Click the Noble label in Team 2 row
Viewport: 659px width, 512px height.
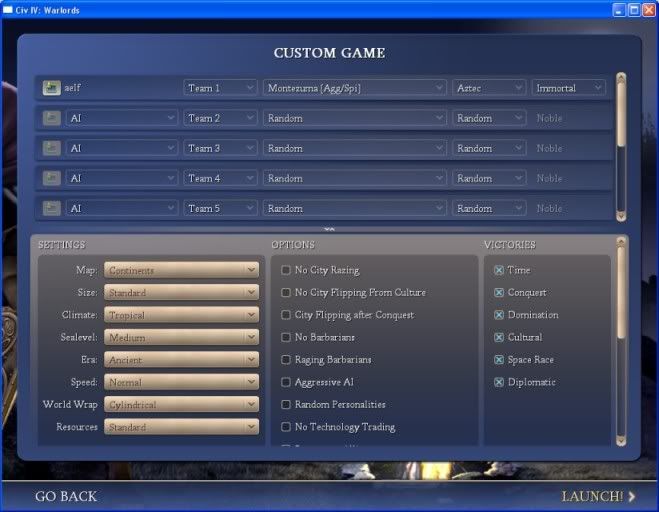coord(549,118)
